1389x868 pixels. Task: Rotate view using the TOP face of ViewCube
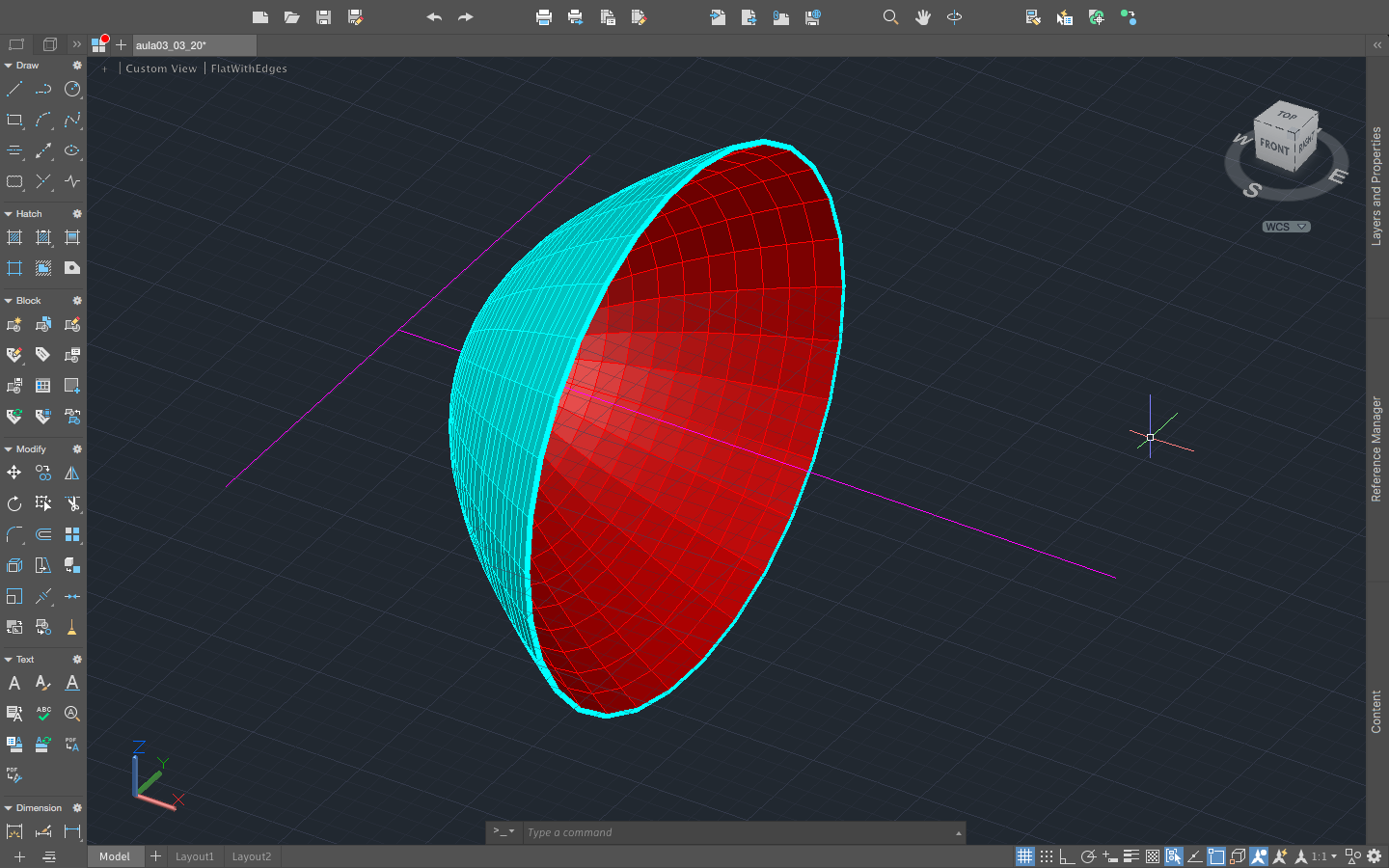click(1285, 116)
